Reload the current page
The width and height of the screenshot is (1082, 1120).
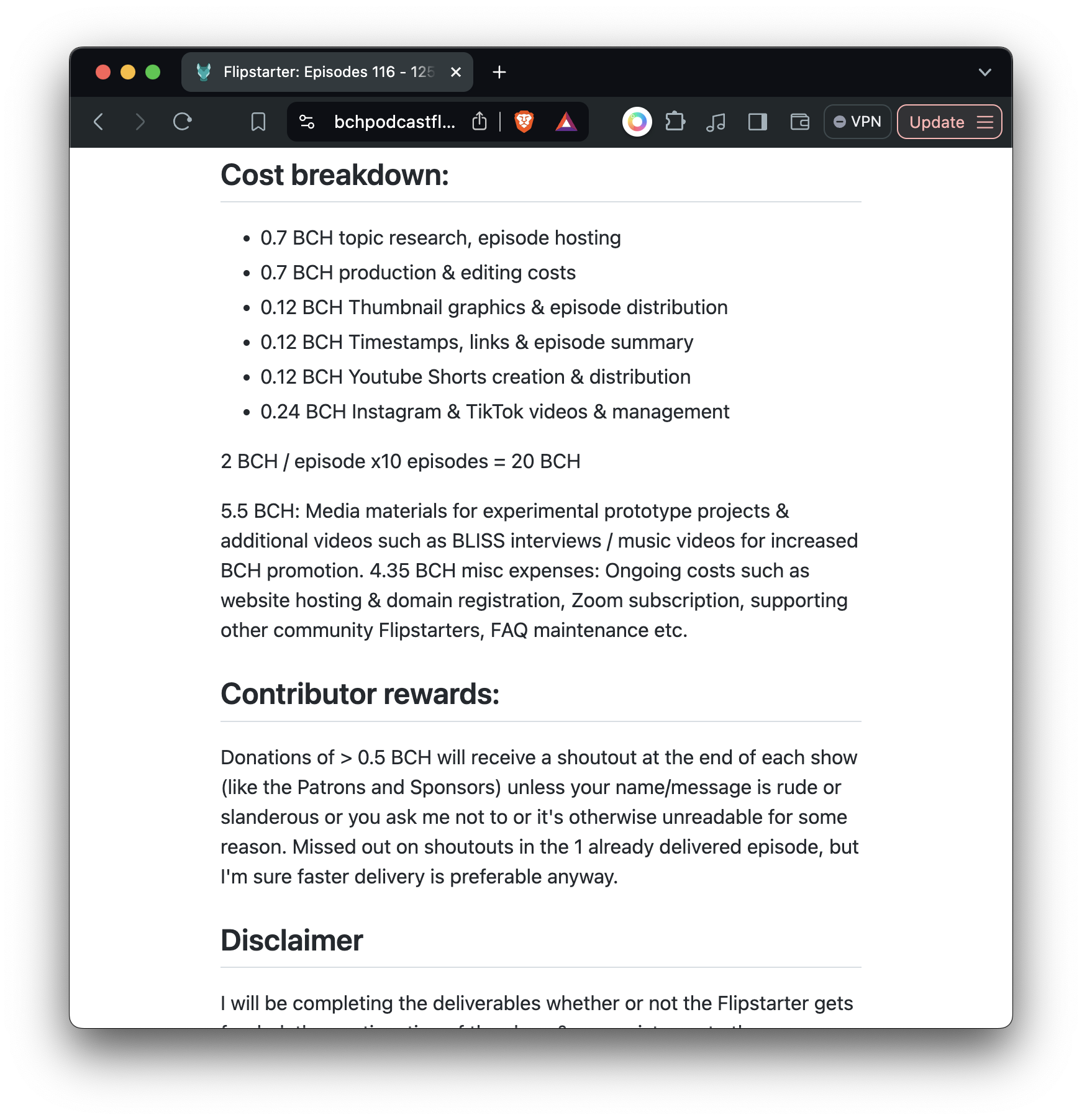[x=182, y=122]
